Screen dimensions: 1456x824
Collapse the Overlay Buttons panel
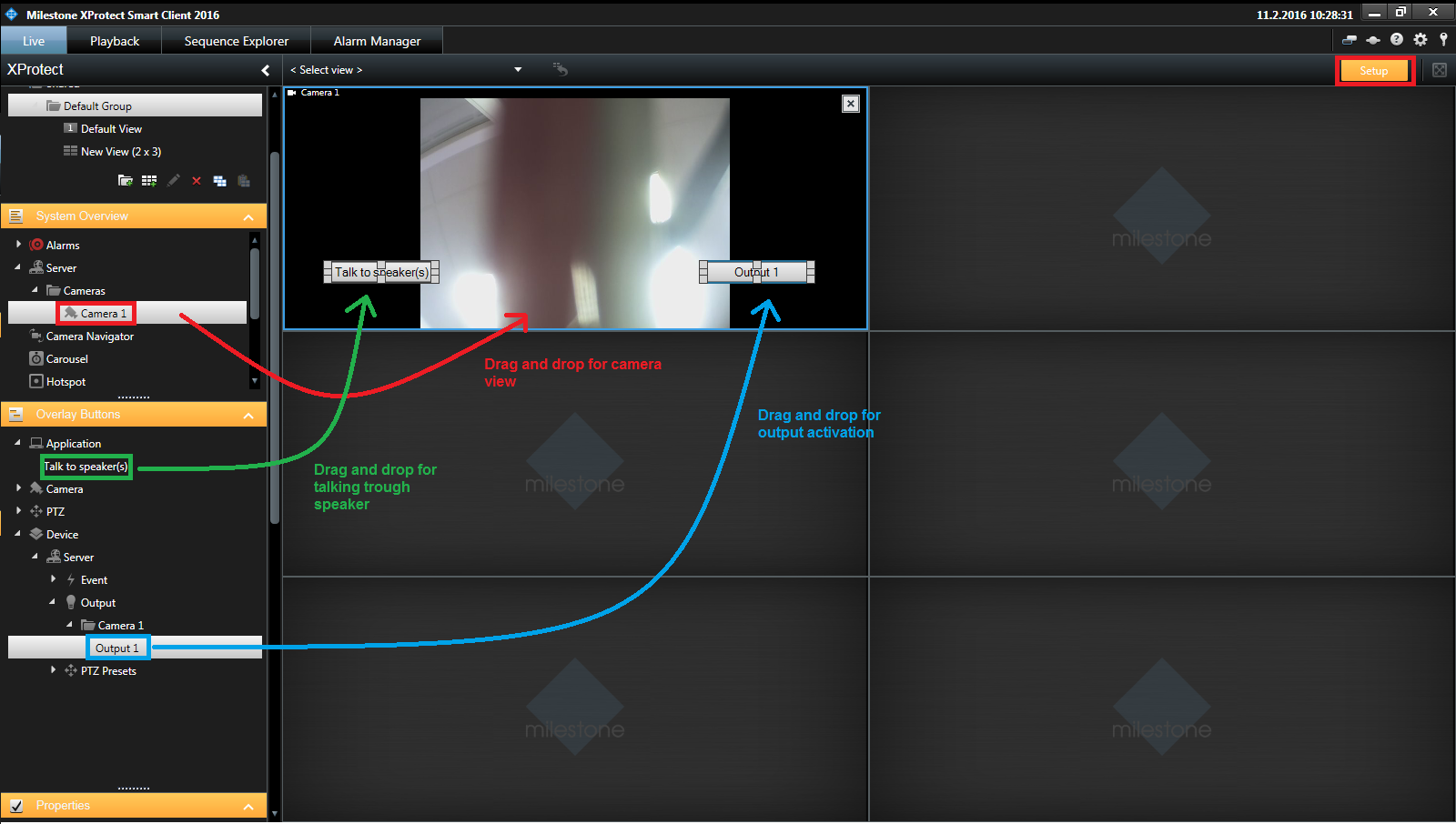tap(248, 415)
